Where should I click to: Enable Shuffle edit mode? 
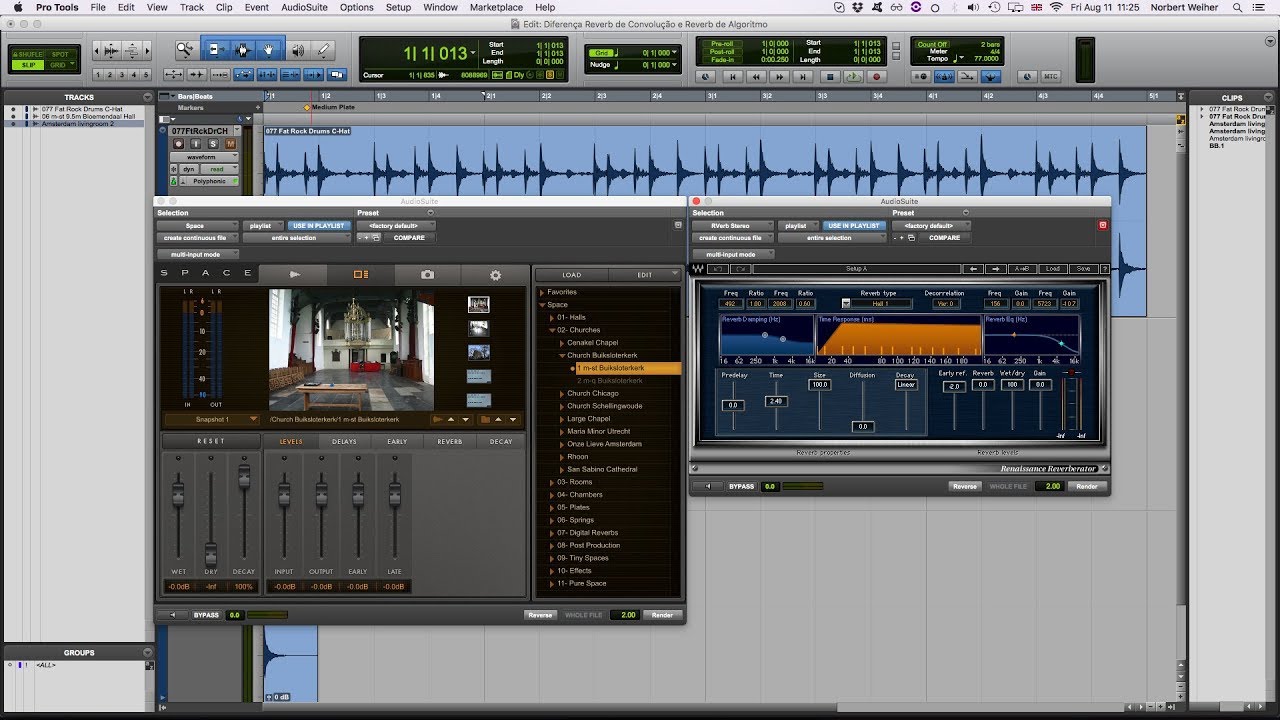[27, 54]
